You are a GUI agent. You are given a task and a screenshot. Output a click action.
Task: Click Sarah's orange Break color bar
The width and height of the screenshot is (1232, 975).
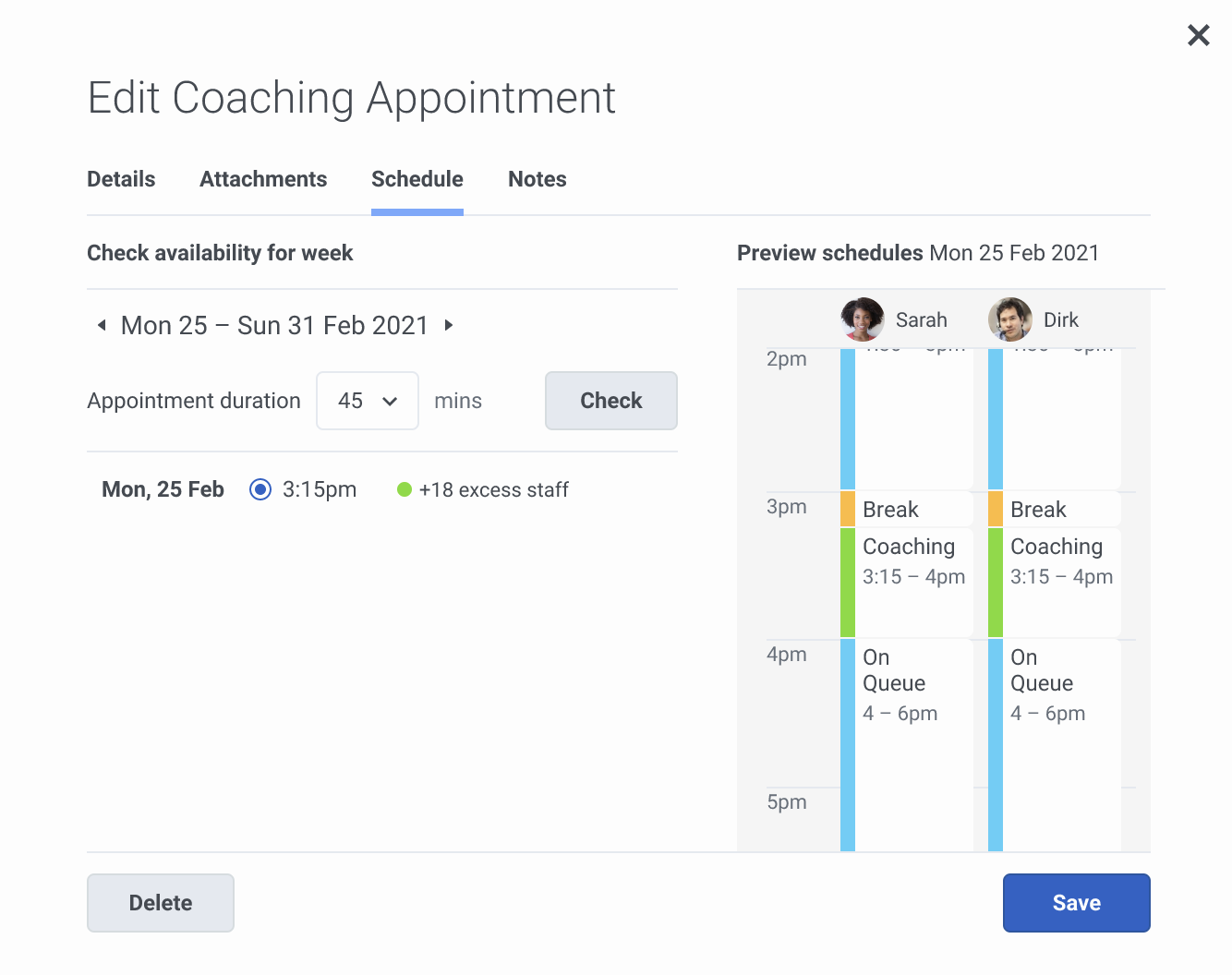click(847, 509)
